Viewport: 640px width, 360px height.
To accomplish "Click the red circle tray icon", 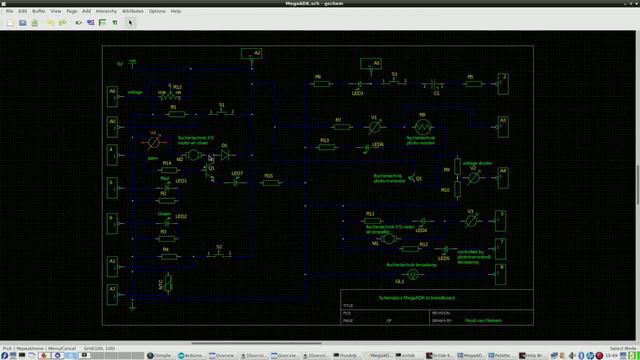I will [x=599, y=356].
